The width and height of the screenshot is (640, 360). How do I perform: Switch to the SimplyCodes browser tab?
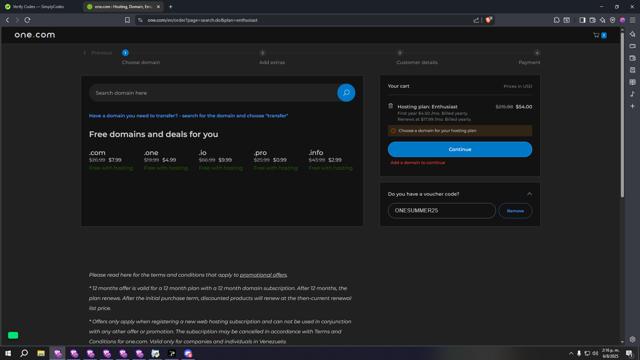tap(39, 7)
